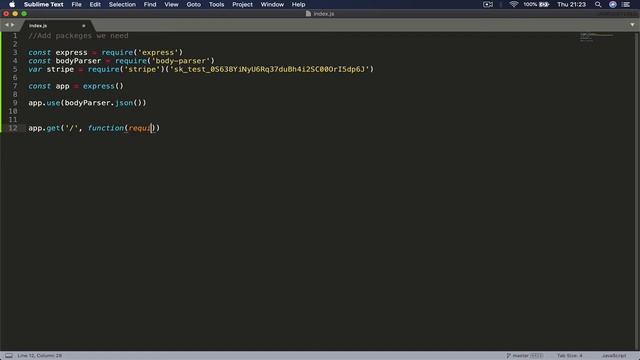Place cursor in 'express' string on line 3
Image resolution: width=640 pixels, height=360 pixels.
158,52
